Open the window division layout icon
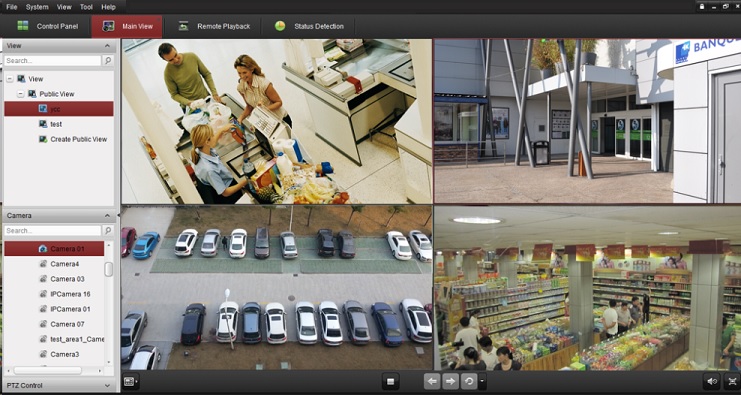Image resolution: width=741 pixels, height=395 pixels. coord(129,382)
